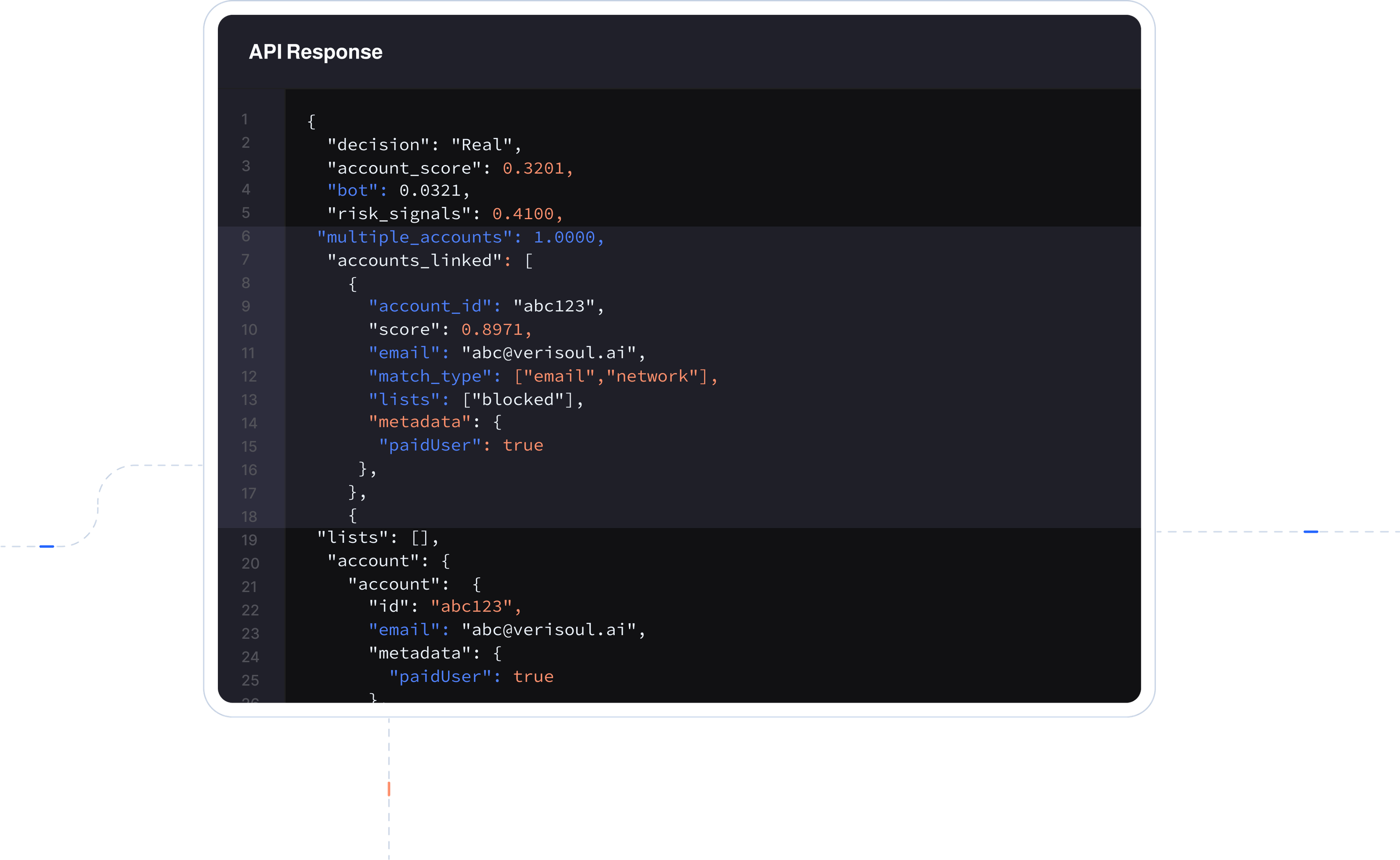Click the brace after "metadata" on line 14
The width and height of the screenshot is (1400, 860).
point(497,422)
